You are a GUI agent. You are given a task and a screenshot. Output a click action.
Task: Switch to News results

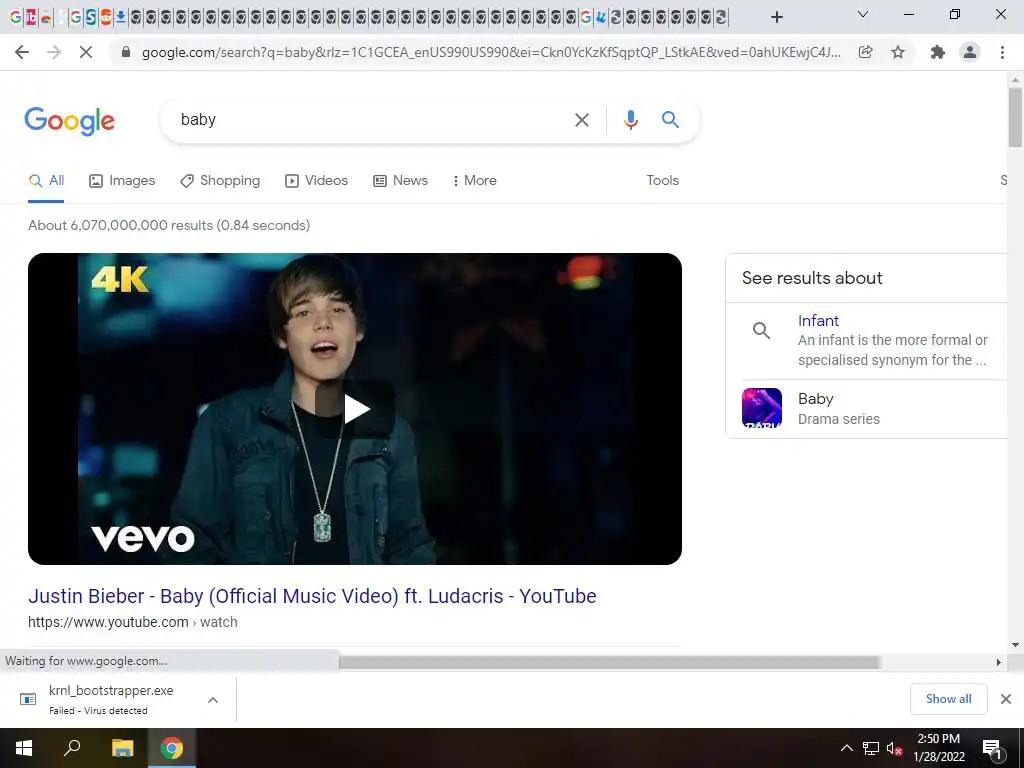pos(400,181)
